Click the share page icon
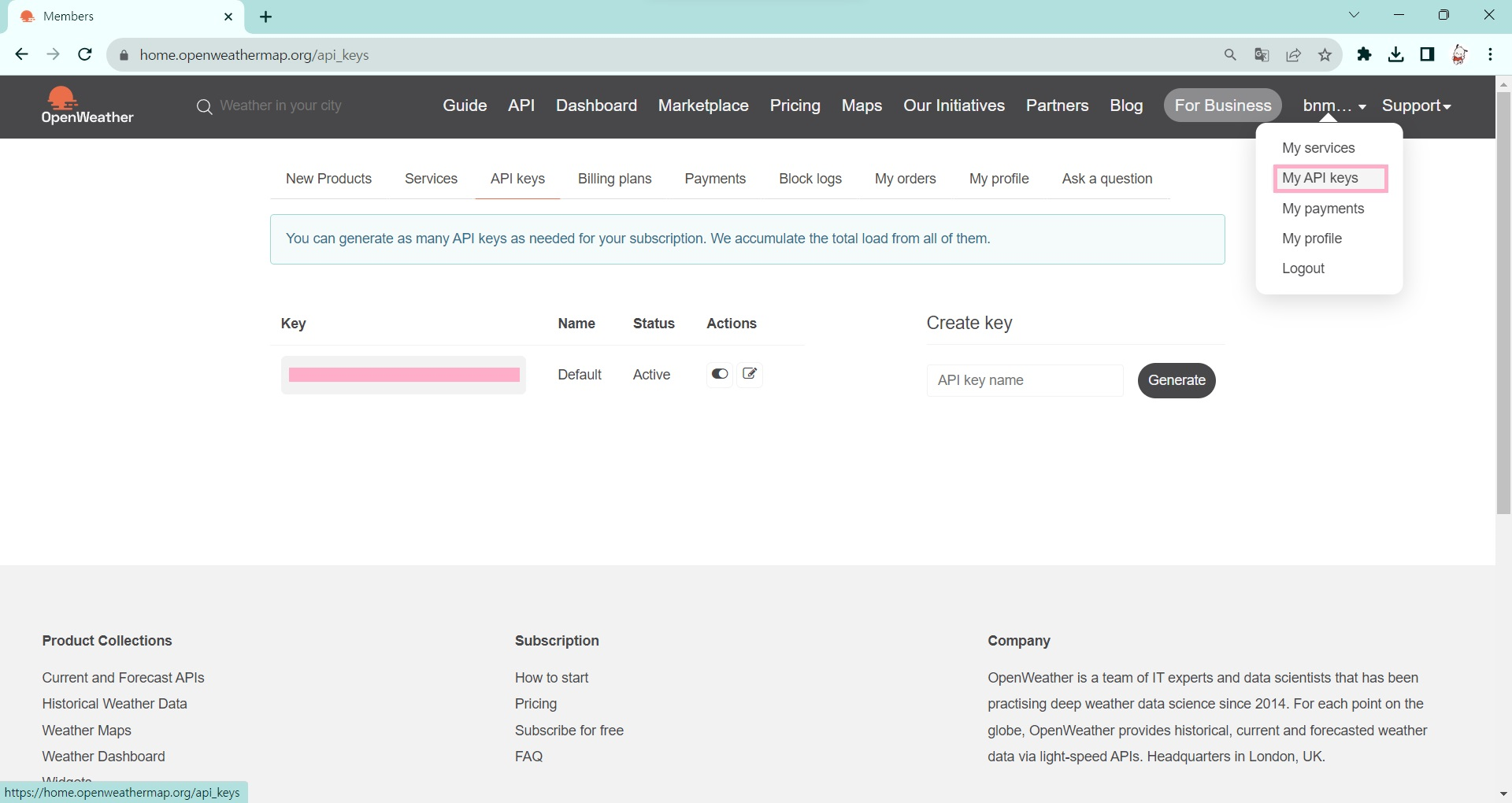This screenshot has height=803, width=1512. [x=1293, y=54]
